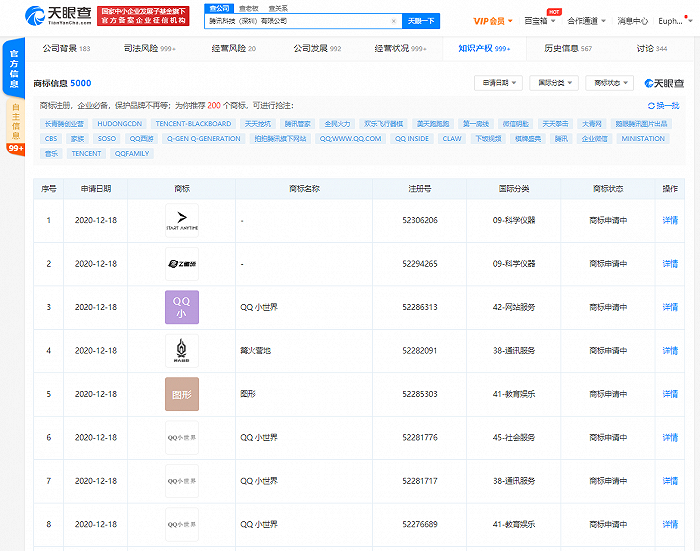Viewport: 700px width, 551px height.
Task: Open the 讨论 tab
Action: click(651, 48)
